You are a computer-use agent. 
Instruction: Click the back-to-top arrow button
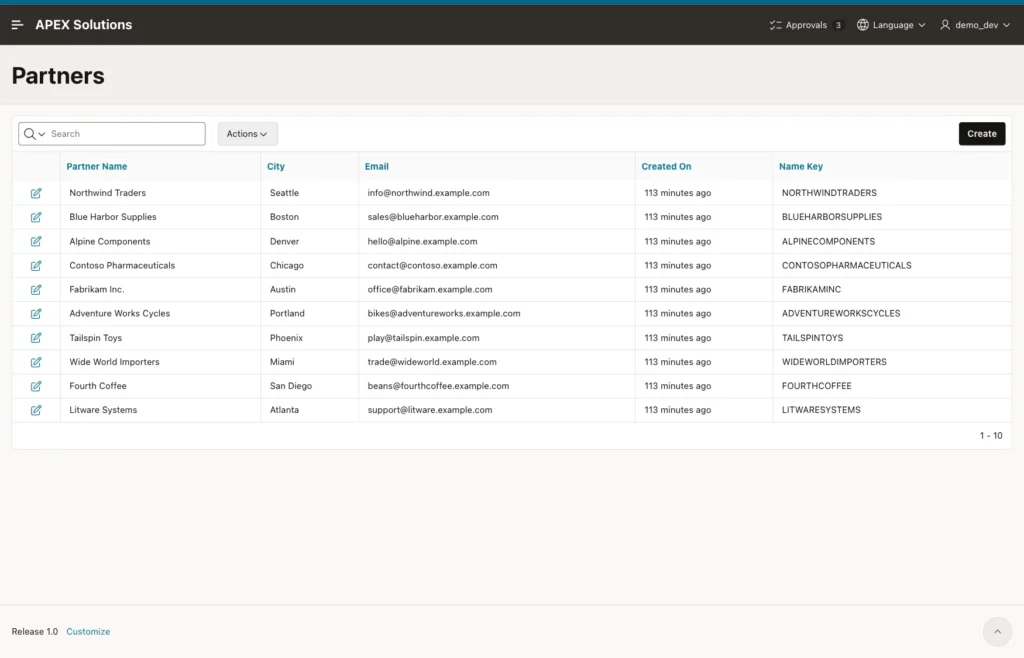(x=997, y=631)
